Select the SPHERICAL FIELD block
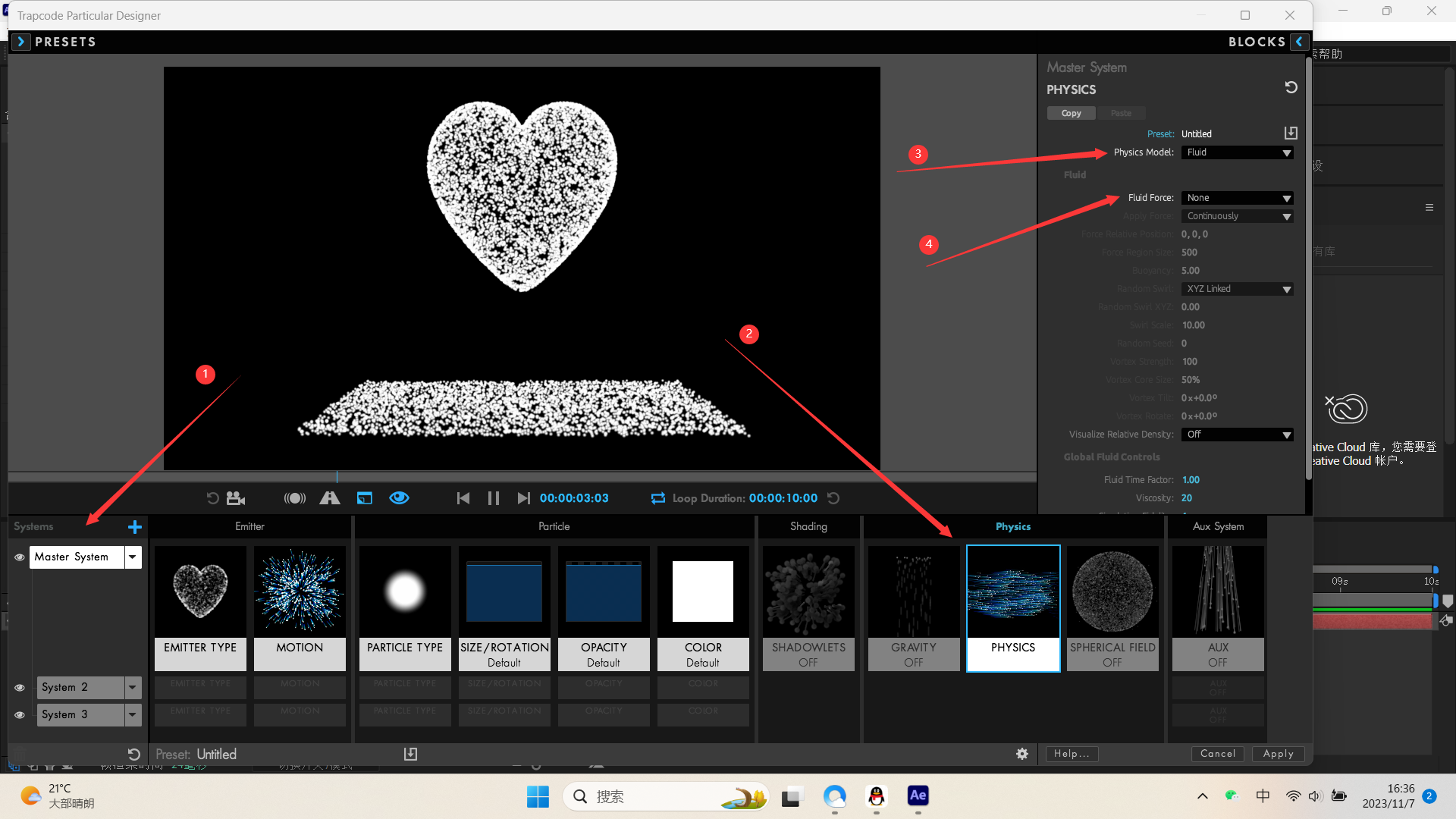 click(x=1112, y=608)
